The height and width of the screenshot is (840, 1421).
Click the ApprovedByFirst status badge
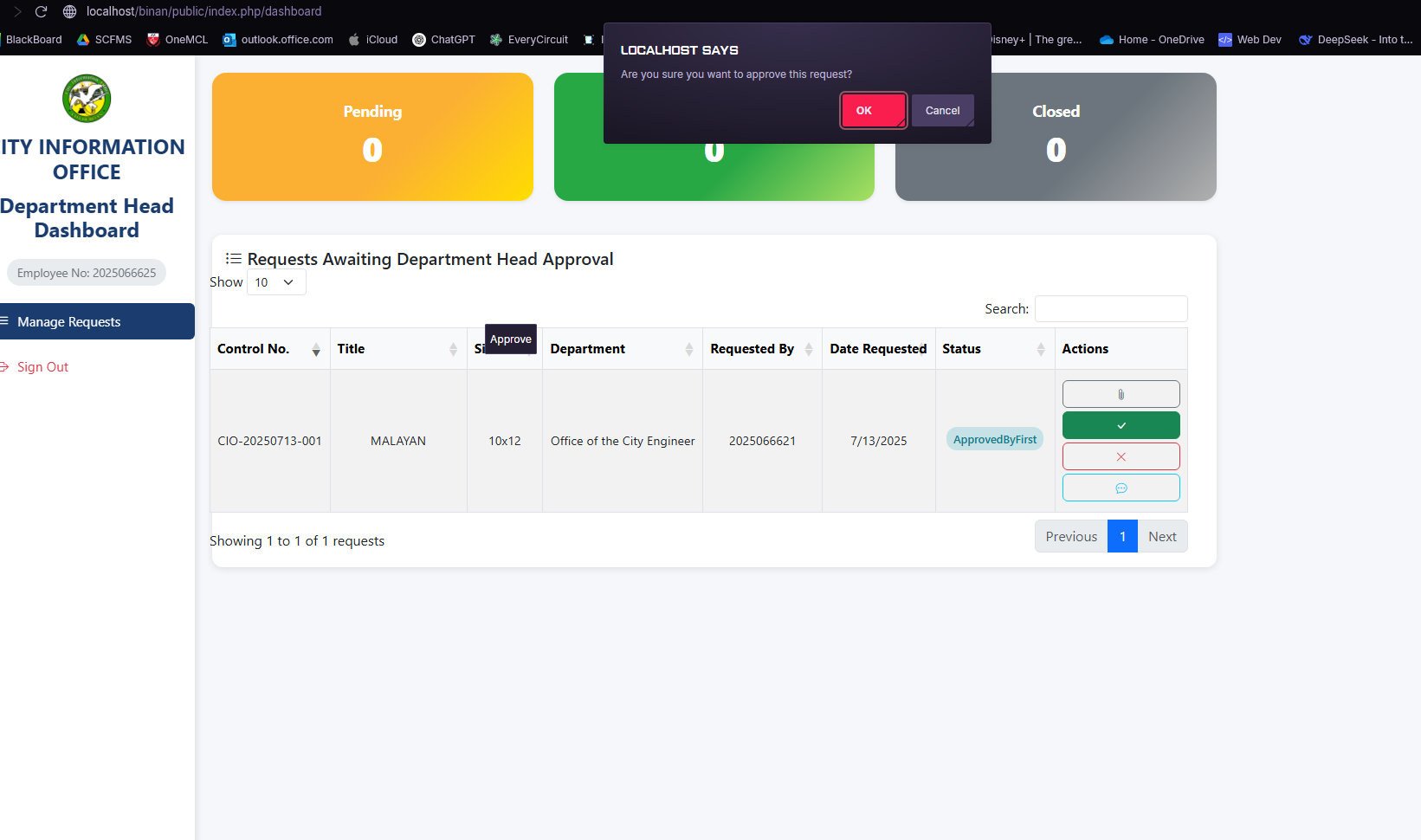point(995,439)
